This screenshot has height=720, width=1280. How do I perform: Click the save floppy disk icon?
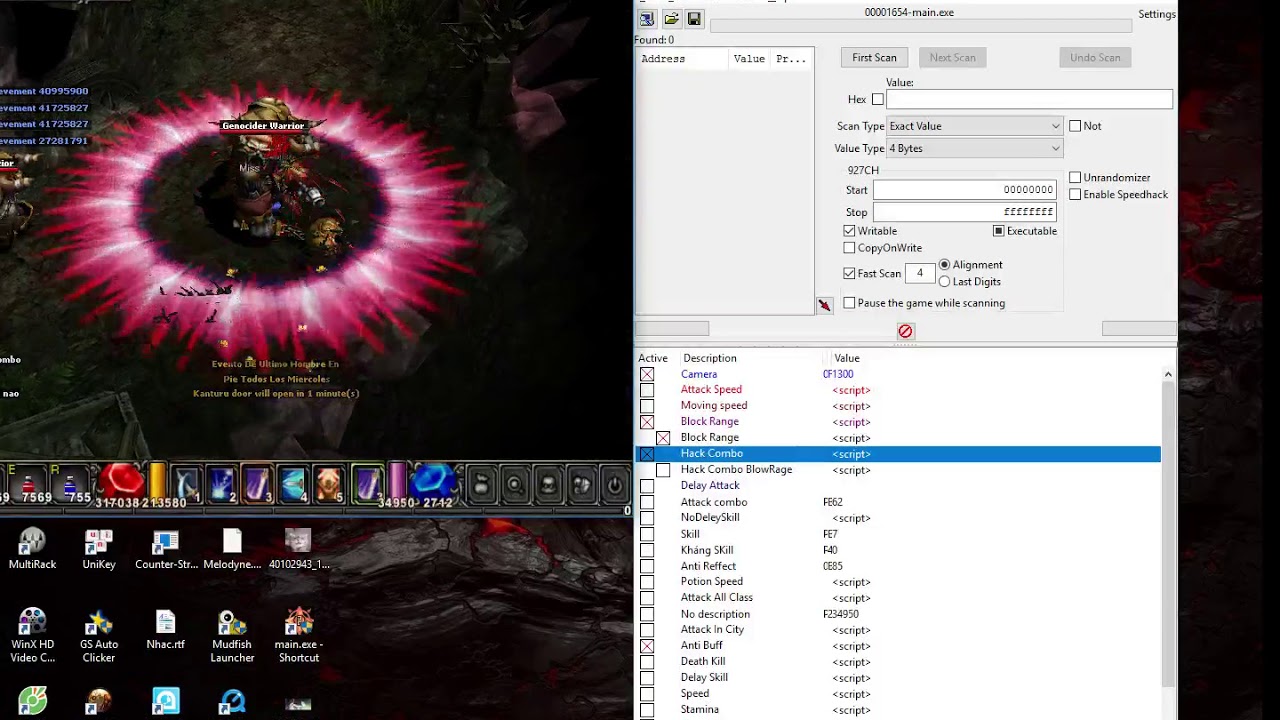pos(694,19)
